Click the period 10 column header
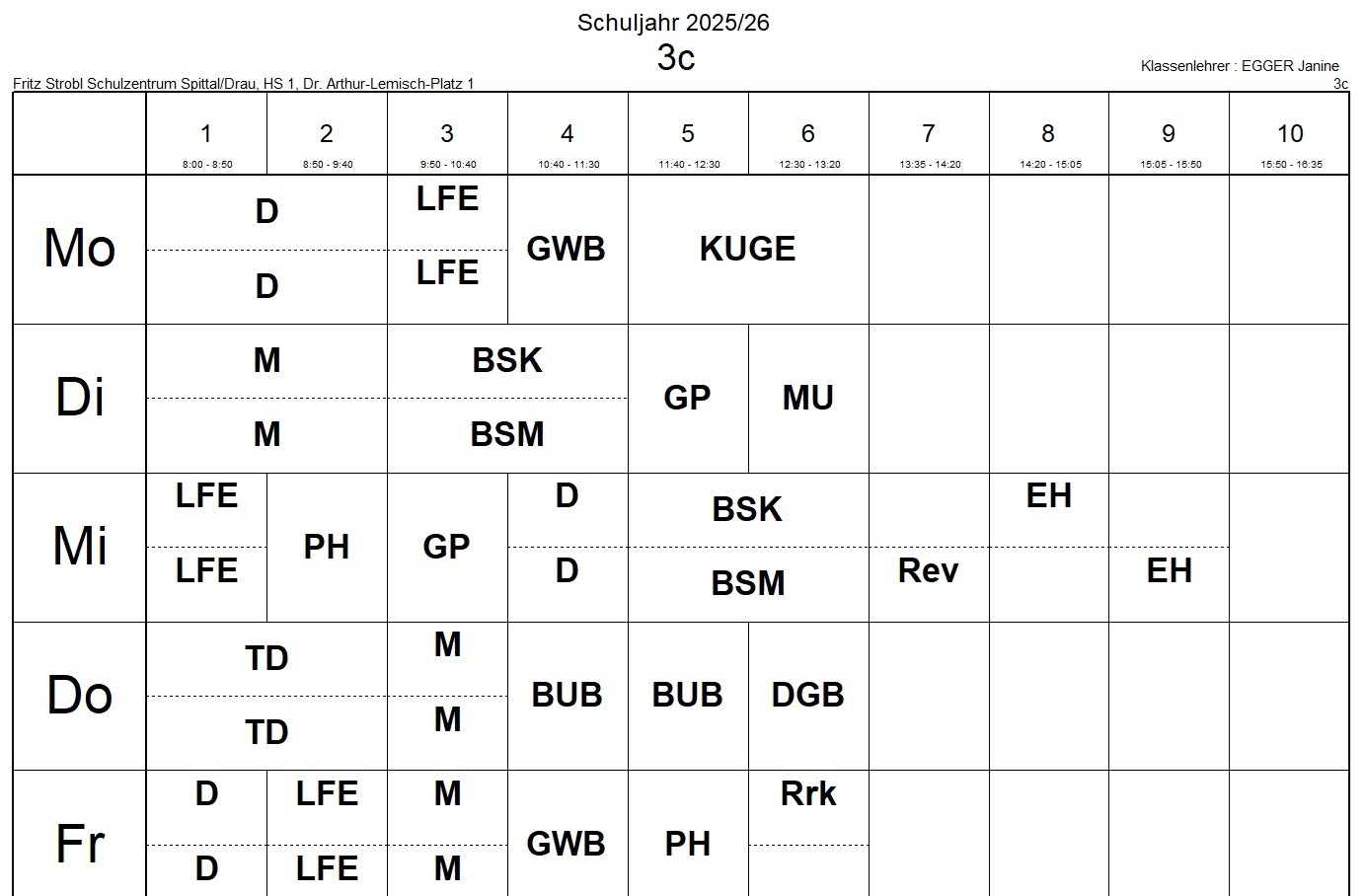The height and width of the screenshot is (896, 1363). [x=1289, y=134]
